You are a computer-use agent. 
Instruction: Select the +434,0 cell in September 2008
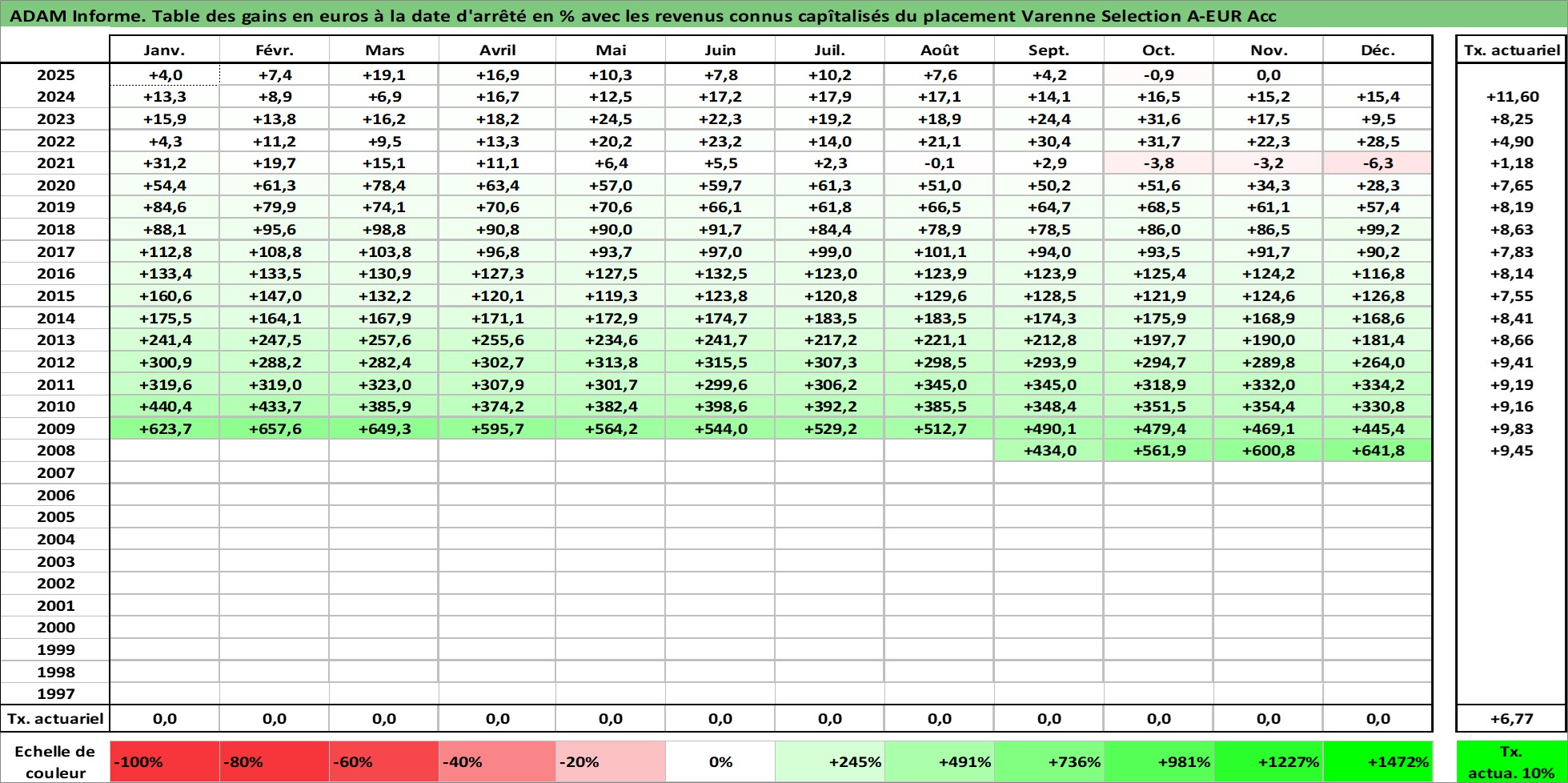pyautogui.click(x=1049, y=450)
